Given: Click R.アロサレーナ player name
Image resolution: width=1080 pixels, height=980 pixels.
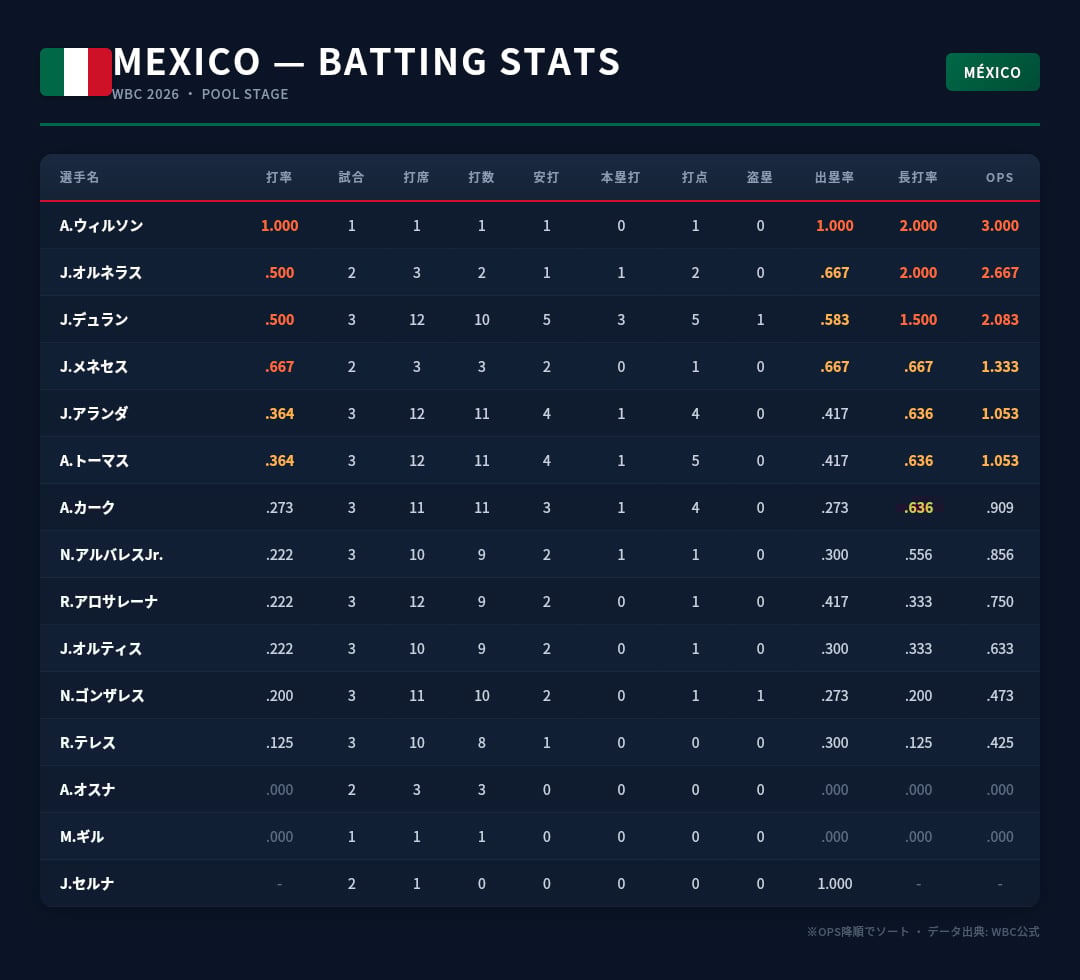Looking at the screenshot, I should (x=108, y=602).
